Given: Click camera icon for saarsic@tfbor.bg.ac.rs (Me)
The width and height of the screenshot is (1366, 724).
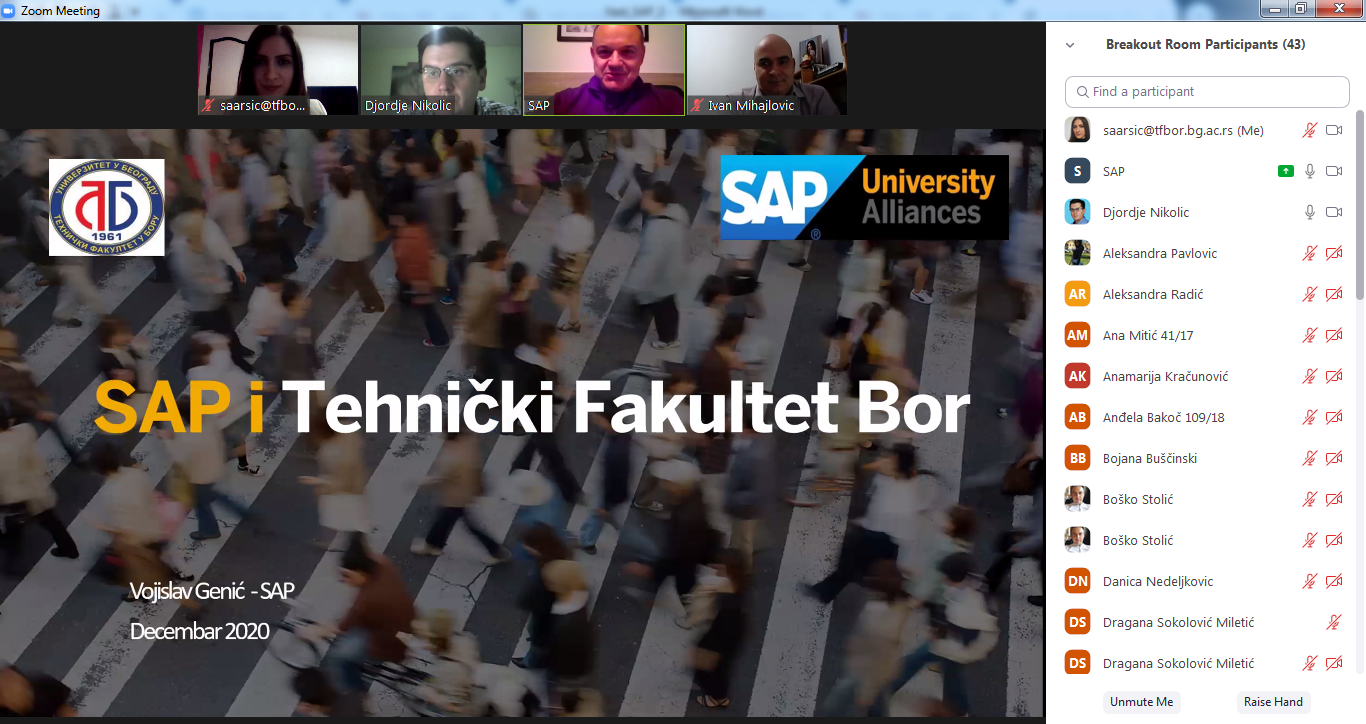Looking at the screenshot, I should (1333, 130).
